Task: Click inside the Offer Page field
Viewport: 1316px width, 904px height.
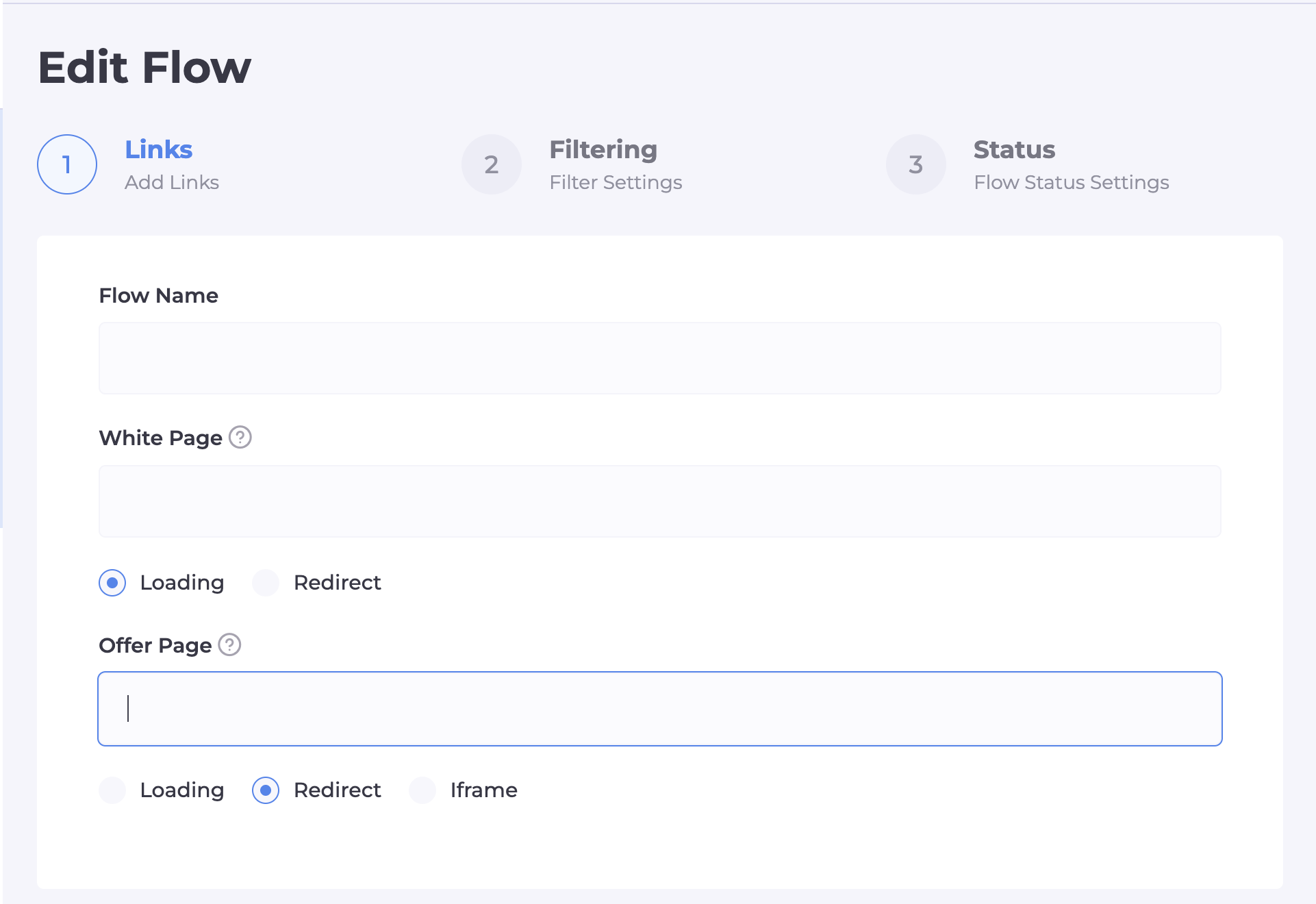Action: pyautogui.click(x=659, y=709)
